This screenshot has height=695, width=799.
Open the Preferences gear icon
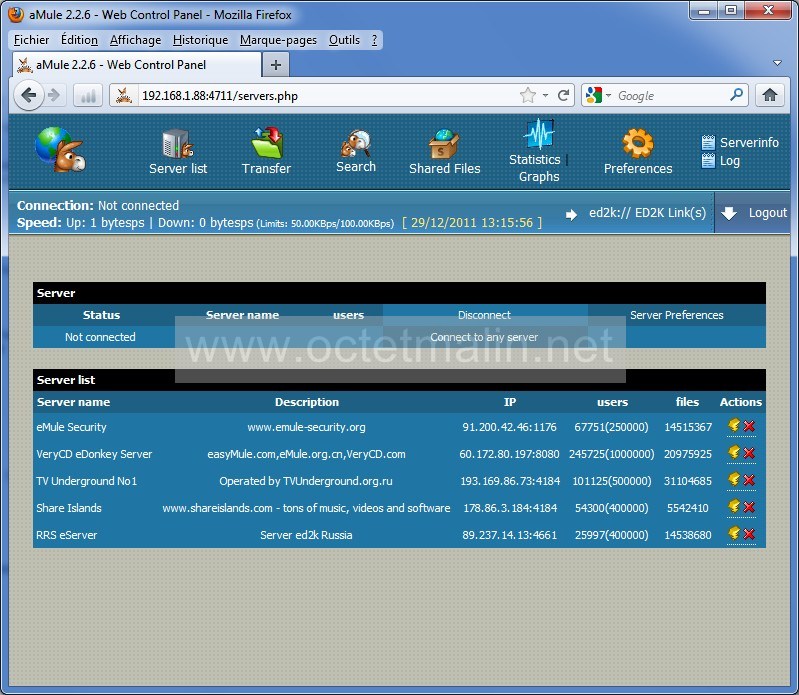pos(637,143)
